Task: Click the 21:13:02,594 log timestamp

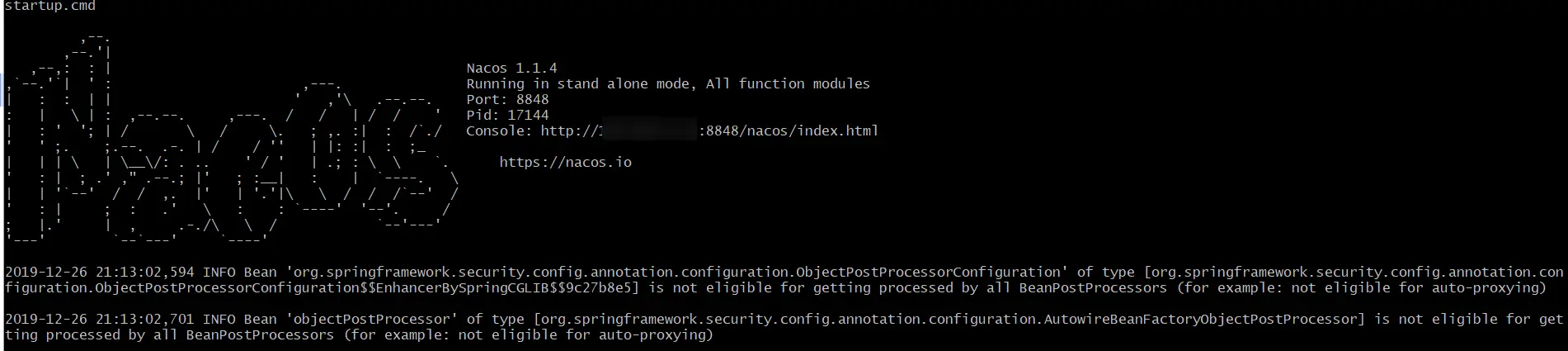Action: click(x=145, y=272)
